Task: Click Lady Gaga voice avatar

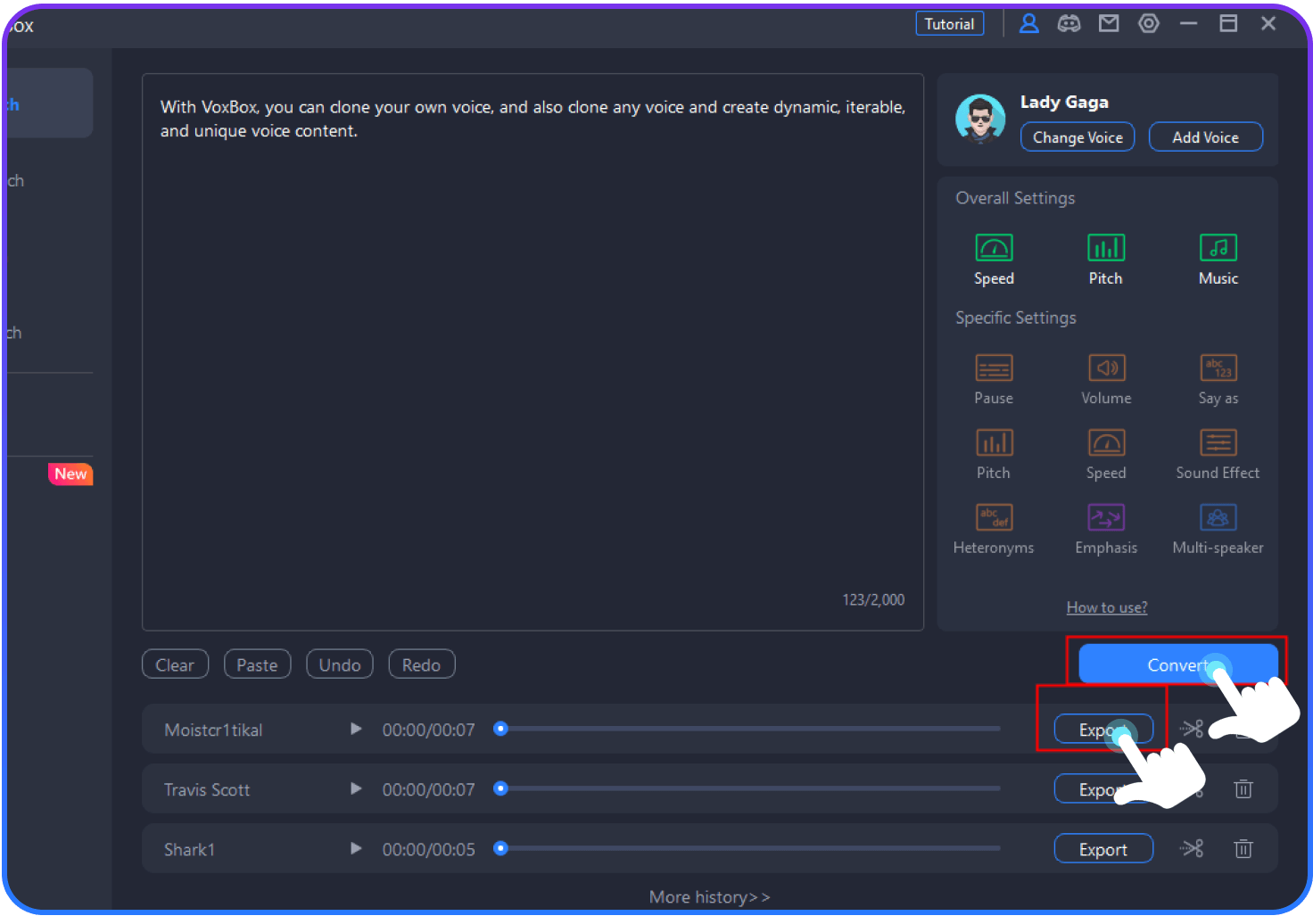Action: pyautogui.click(x=980, y=119)
